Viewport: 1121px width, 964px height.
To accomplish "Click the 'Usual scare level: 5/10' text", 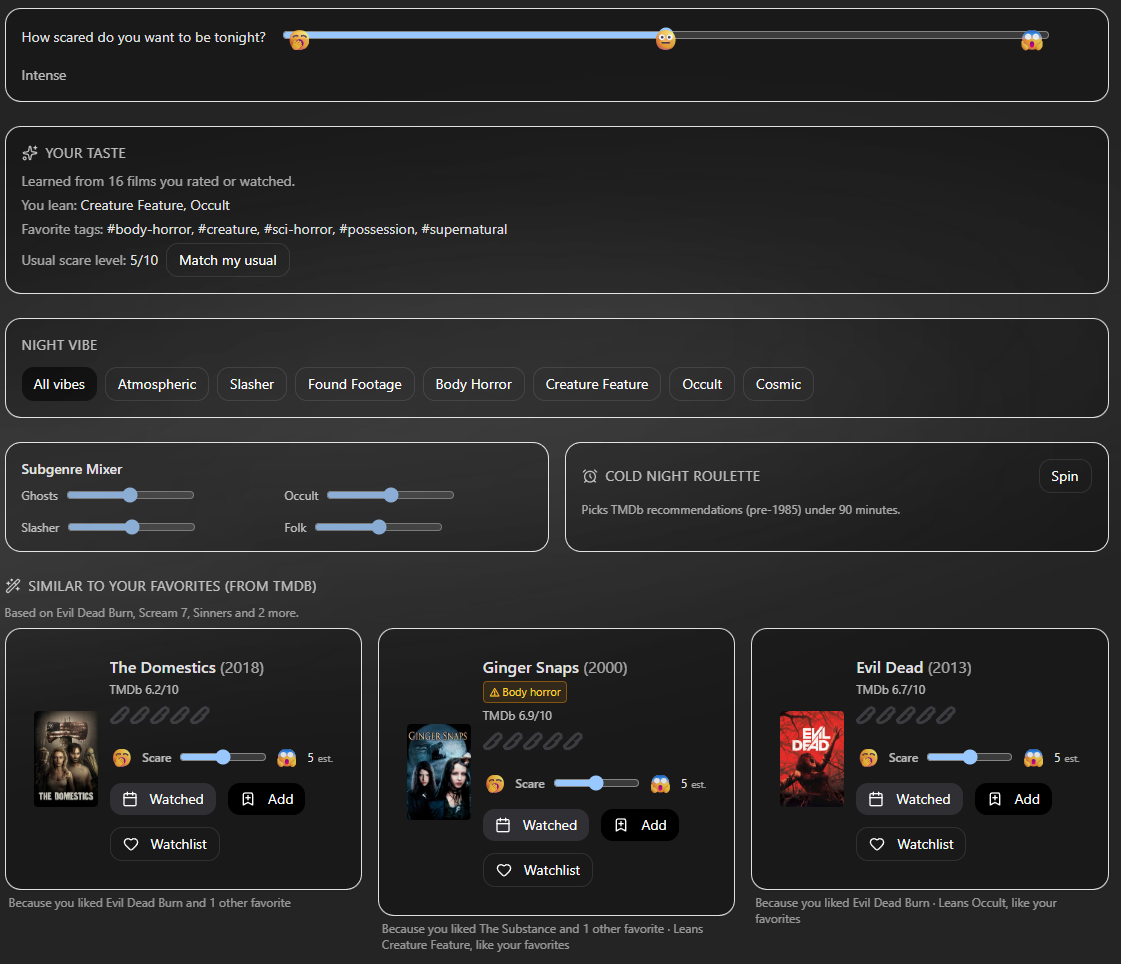I will tap(90, 260).
